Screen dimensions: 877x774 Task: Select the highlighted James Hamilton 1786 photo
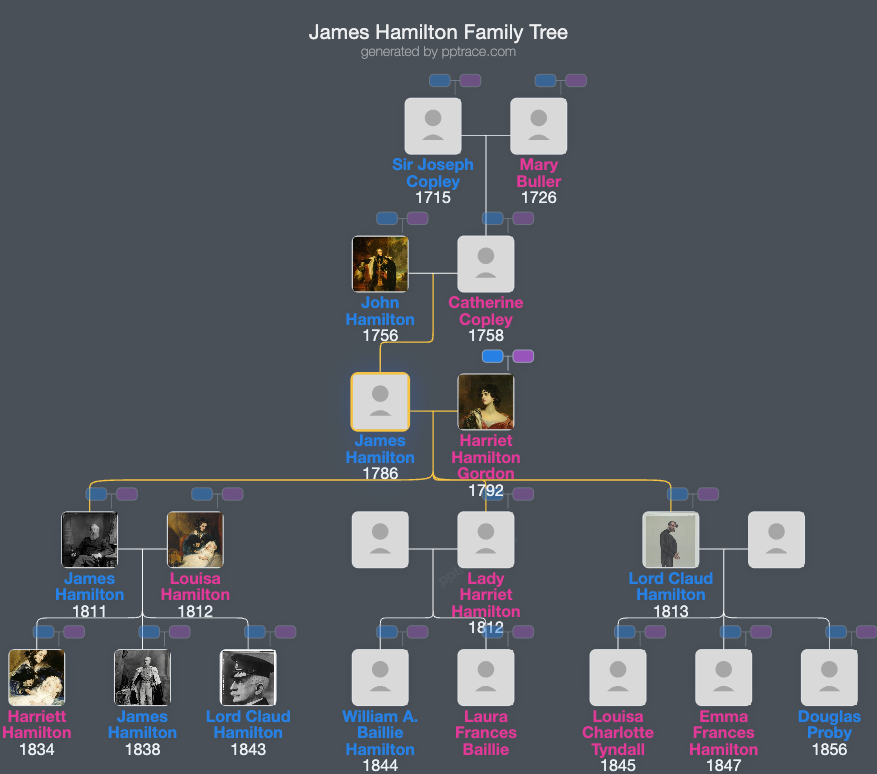tap(380, 400)
